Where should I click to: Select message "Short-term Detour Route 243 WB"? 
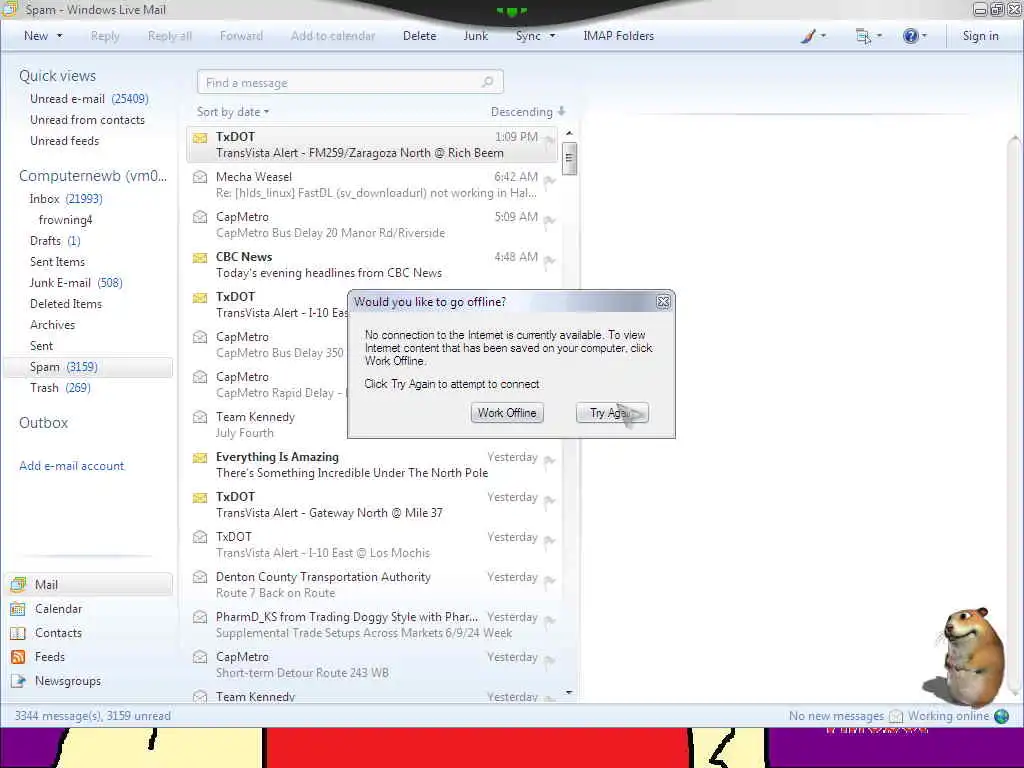coord(372,665)
